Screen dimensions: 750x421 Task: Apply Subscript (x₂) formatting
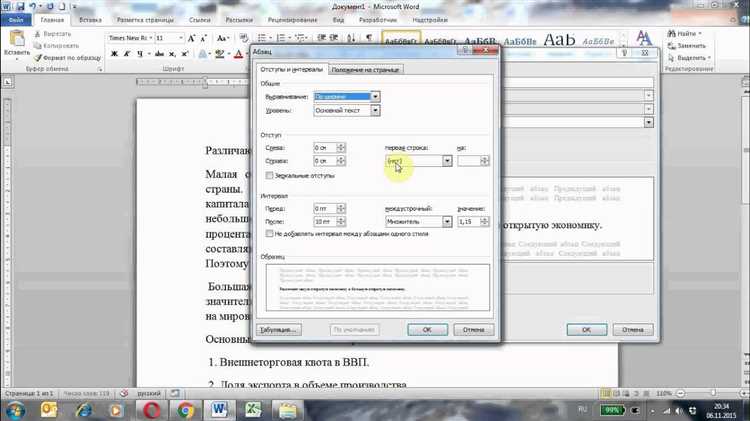(x=172, y=54)
